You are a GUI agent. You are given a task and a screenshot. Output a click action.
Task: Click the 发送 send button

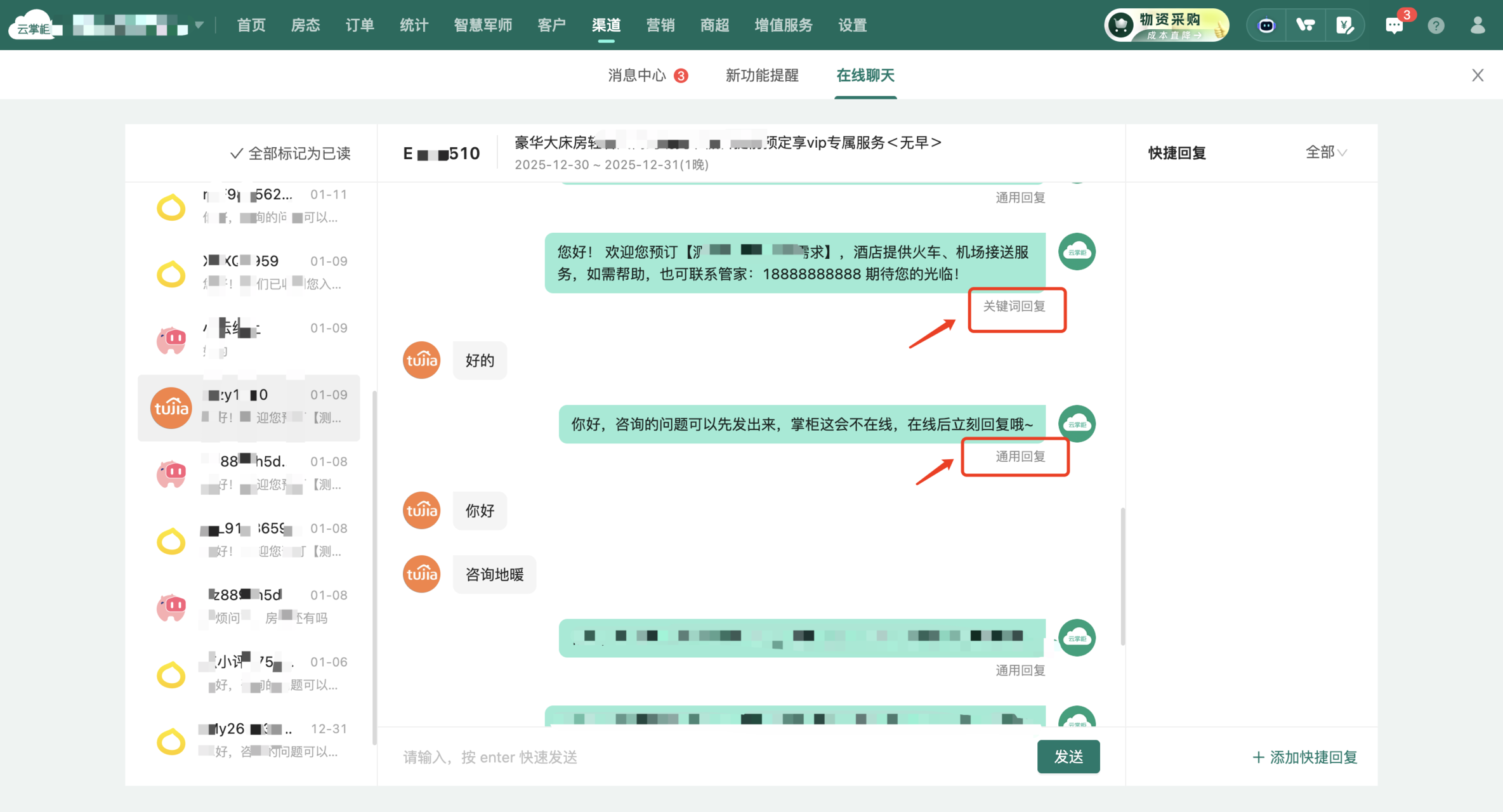click(1068, 756)
